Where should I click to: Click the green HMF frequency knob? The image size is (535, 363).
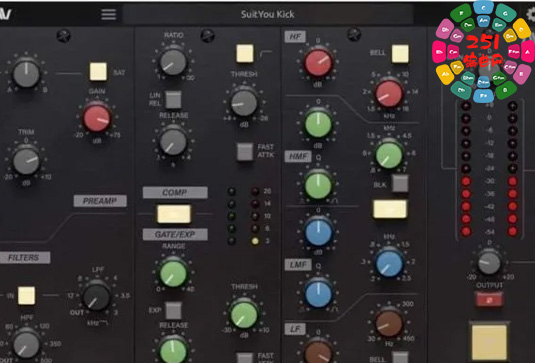coord(389,155)
